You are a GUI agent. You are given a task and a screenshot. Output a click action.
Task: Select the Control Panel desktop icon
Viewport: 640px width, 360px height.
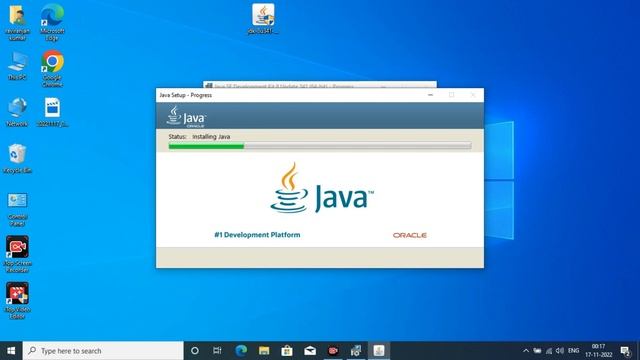[x=17, y=209]
